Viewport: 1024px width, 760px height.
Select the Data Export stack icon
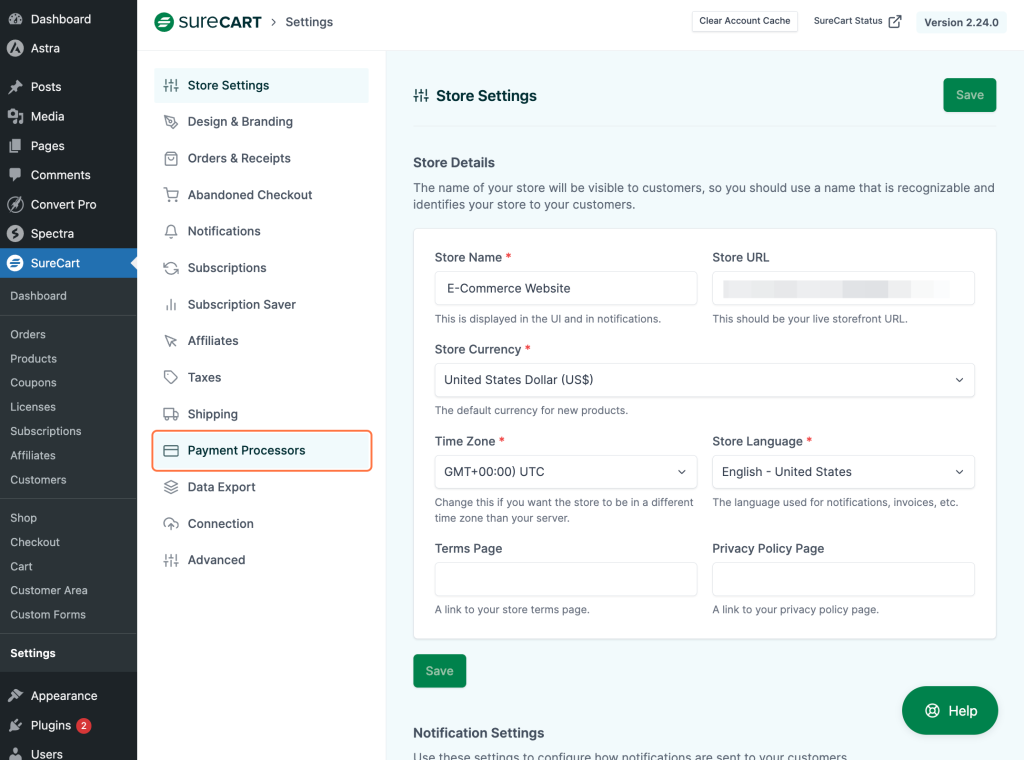[x=171, y=487]
